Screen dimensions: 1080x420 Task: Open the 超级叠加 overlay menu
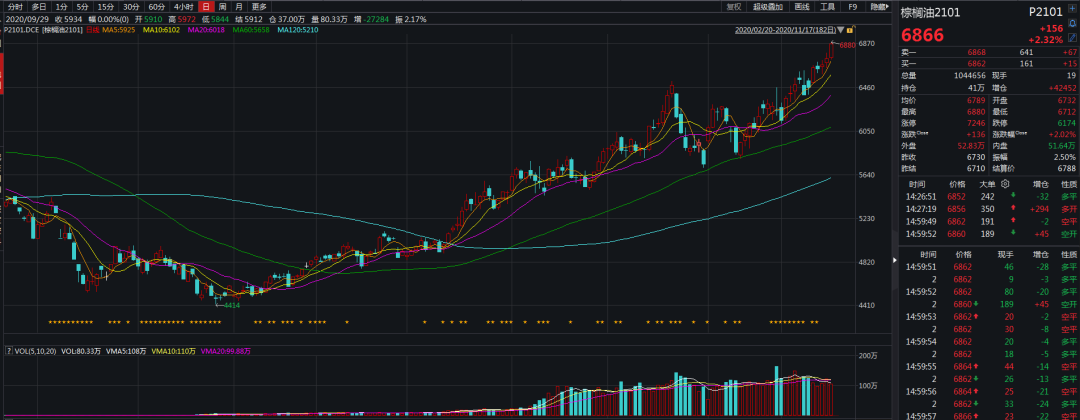[768, 7]
